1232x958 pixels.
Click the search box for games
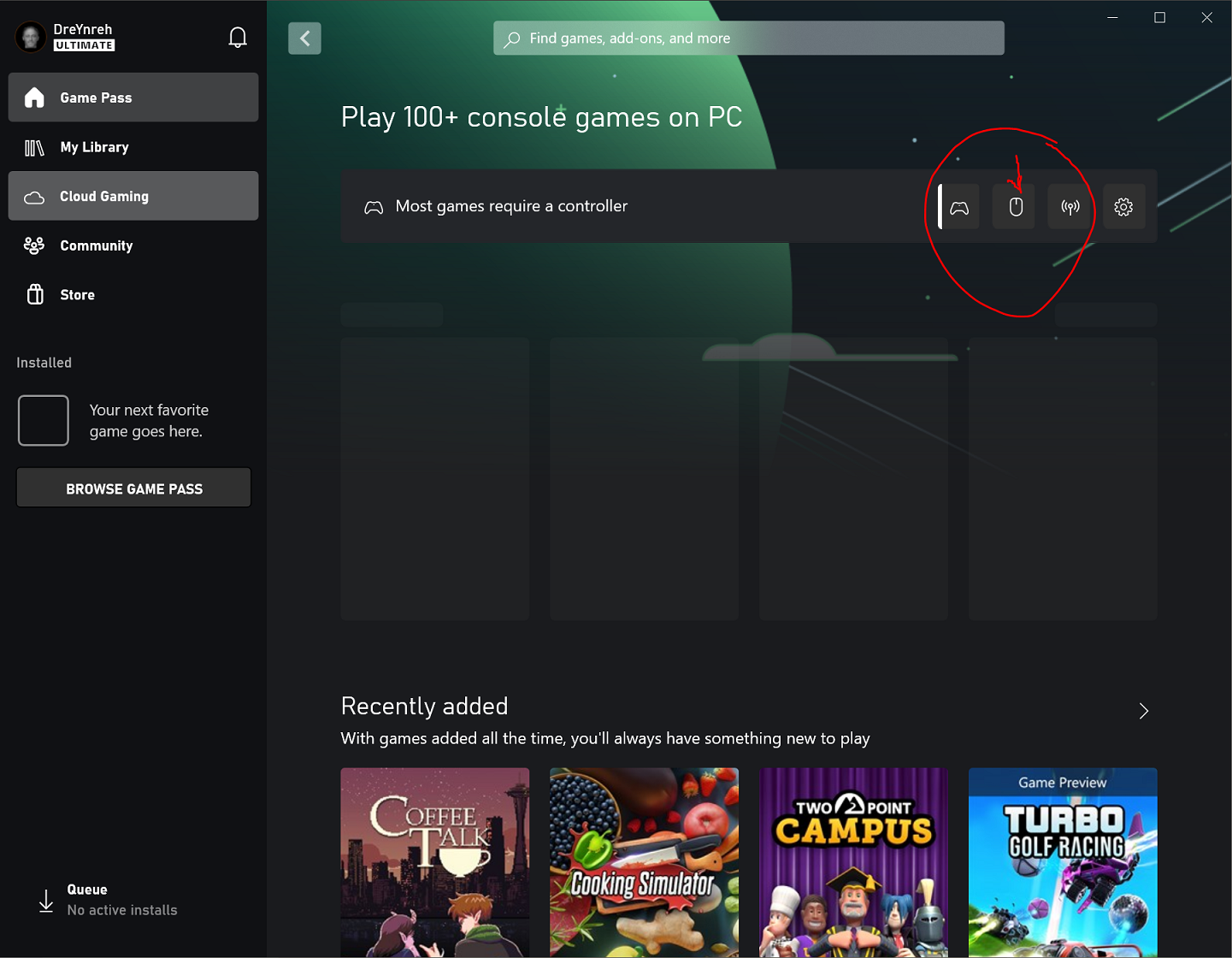749,38
